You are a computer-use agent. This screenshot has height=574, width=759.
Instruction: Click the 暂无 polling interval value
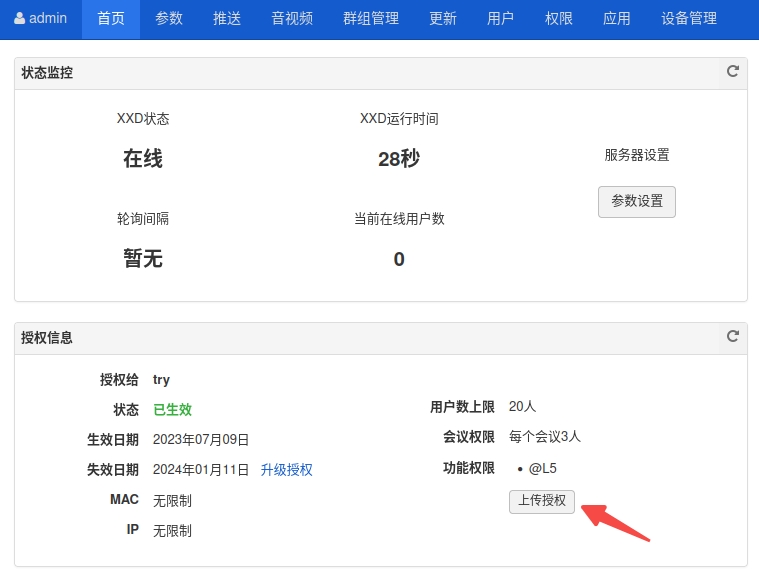click(143, 258)
